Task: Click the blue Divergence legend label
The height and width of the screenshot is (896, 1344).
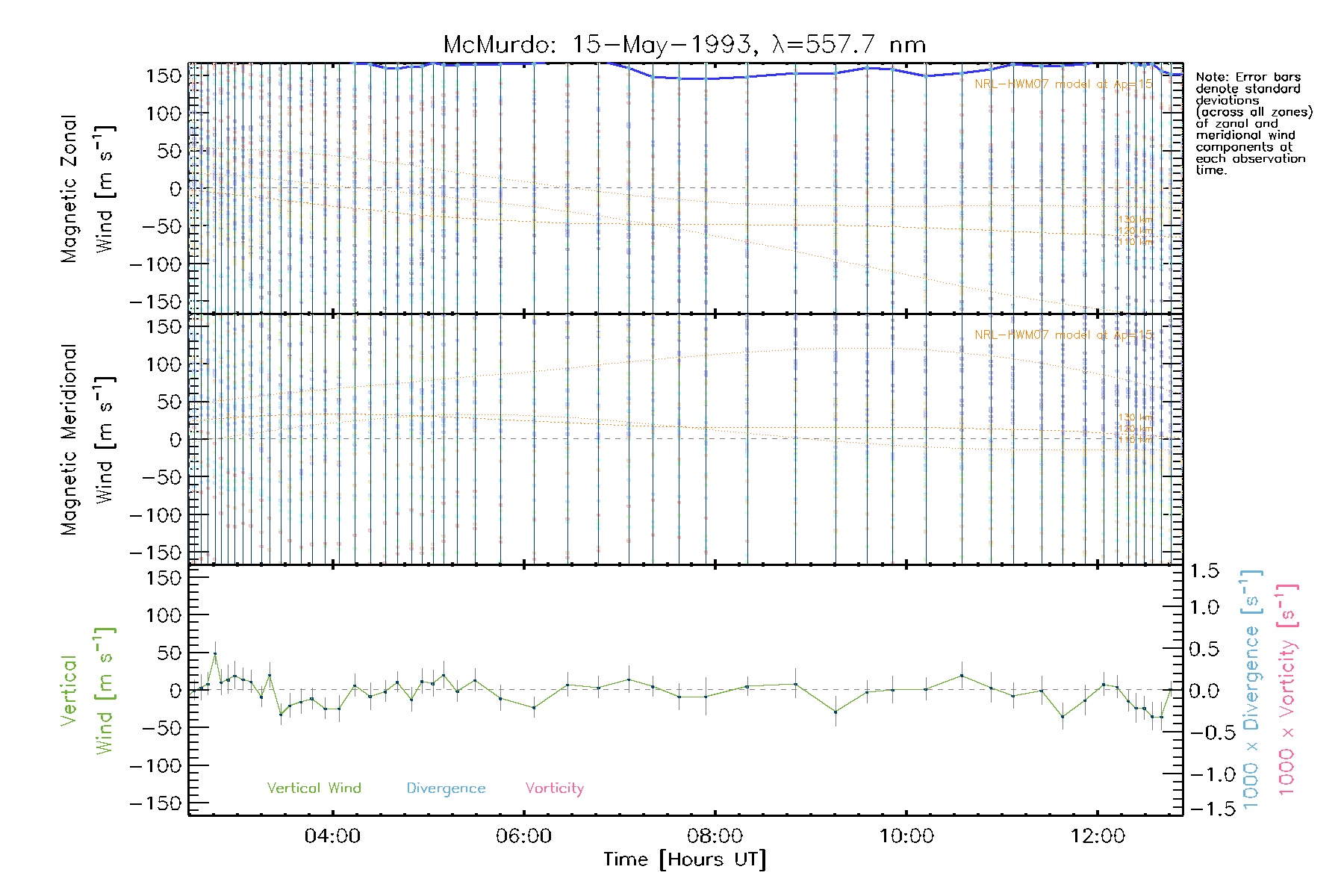Action: [x=446, y=788]
